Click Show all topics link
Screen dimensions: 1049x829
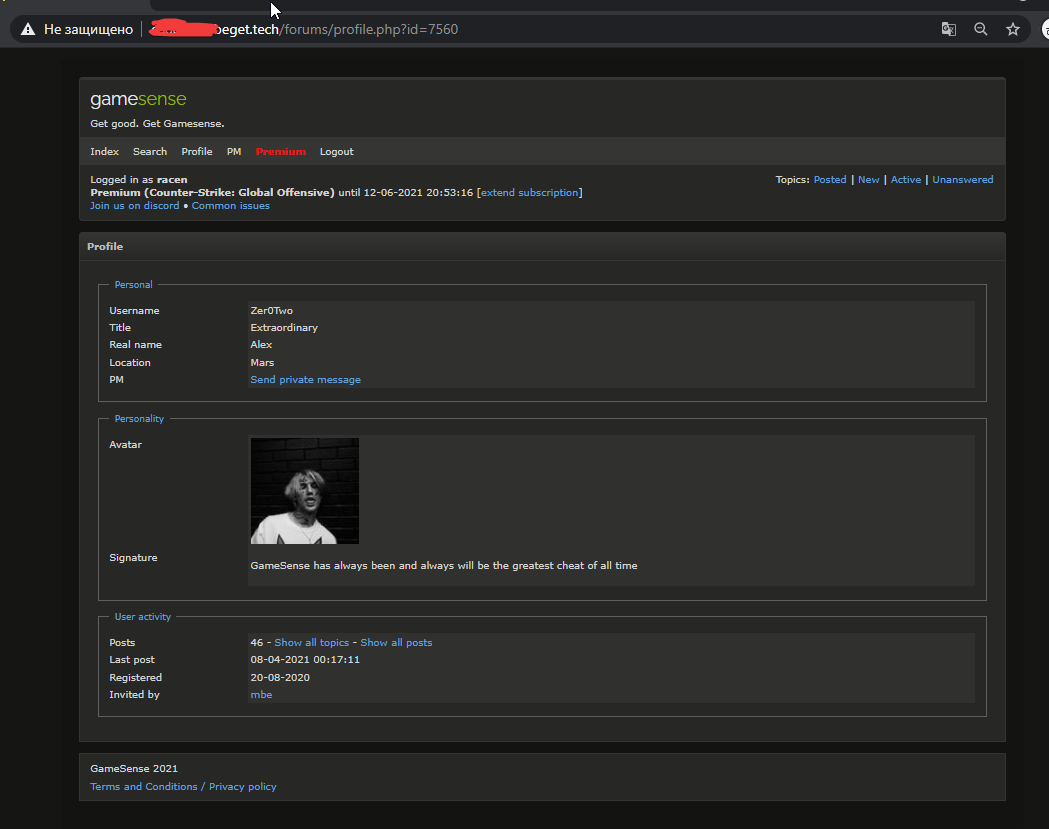pyautogui.click(x=312, y=642)
